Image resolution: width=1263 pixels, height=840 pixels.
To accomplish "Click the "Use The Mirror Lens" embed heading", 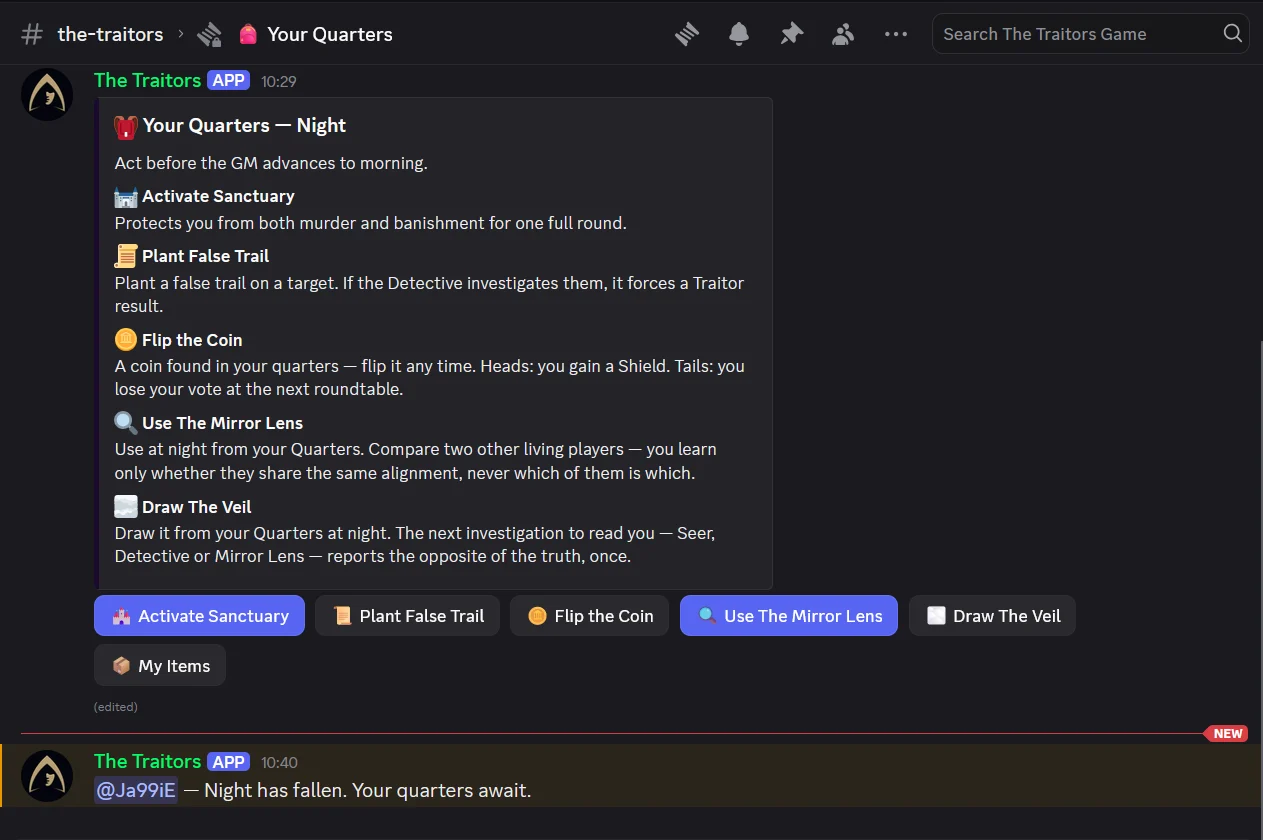I will click(222, 423).
